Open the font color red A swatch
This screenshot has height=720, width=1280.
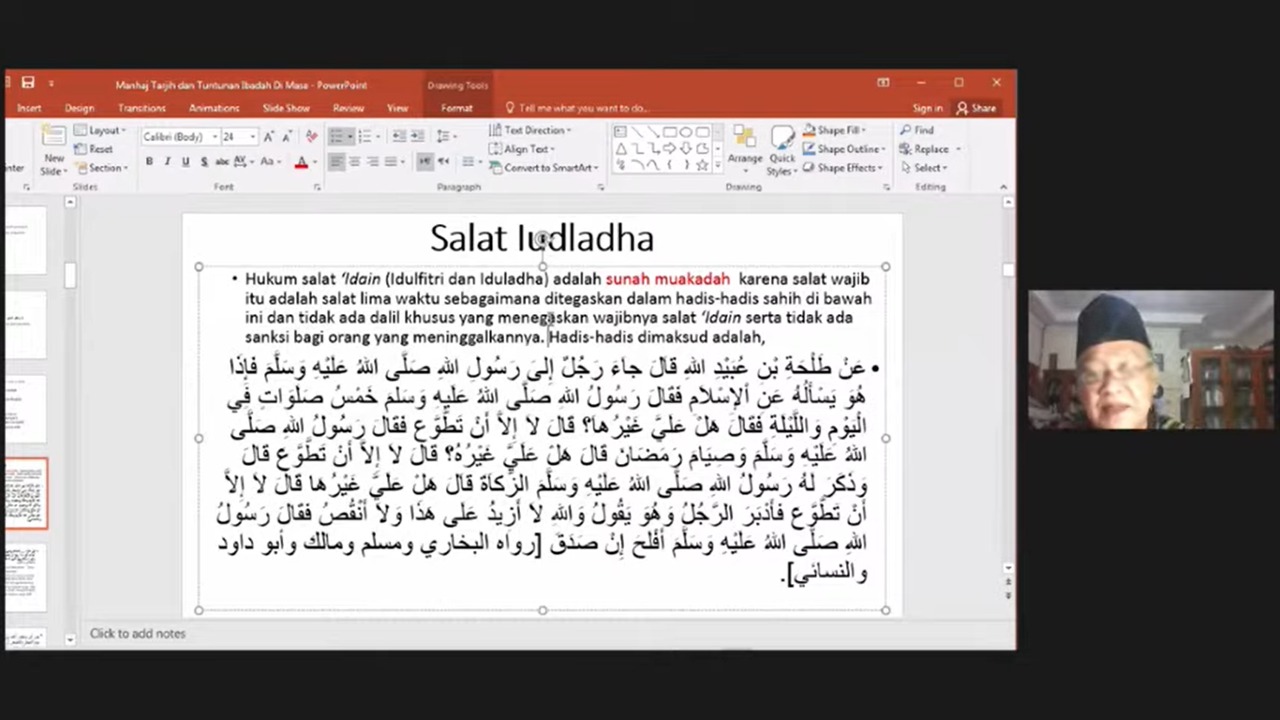tap(300, 161)
